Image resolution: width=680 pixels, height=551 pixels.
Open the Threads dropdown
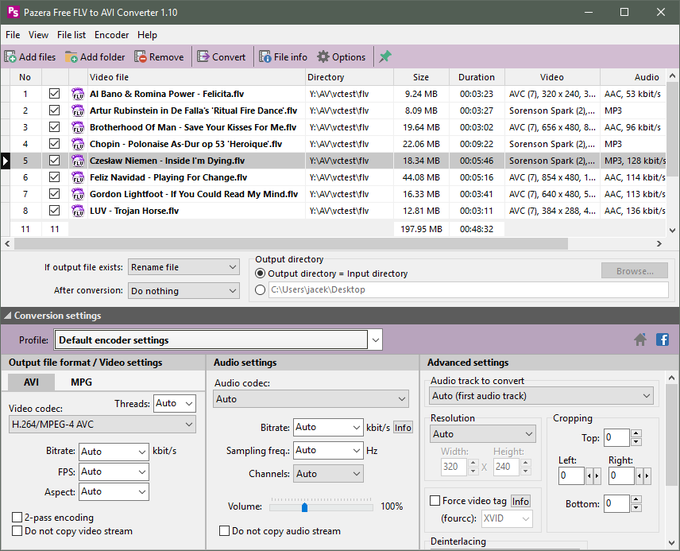pos(174,403)
